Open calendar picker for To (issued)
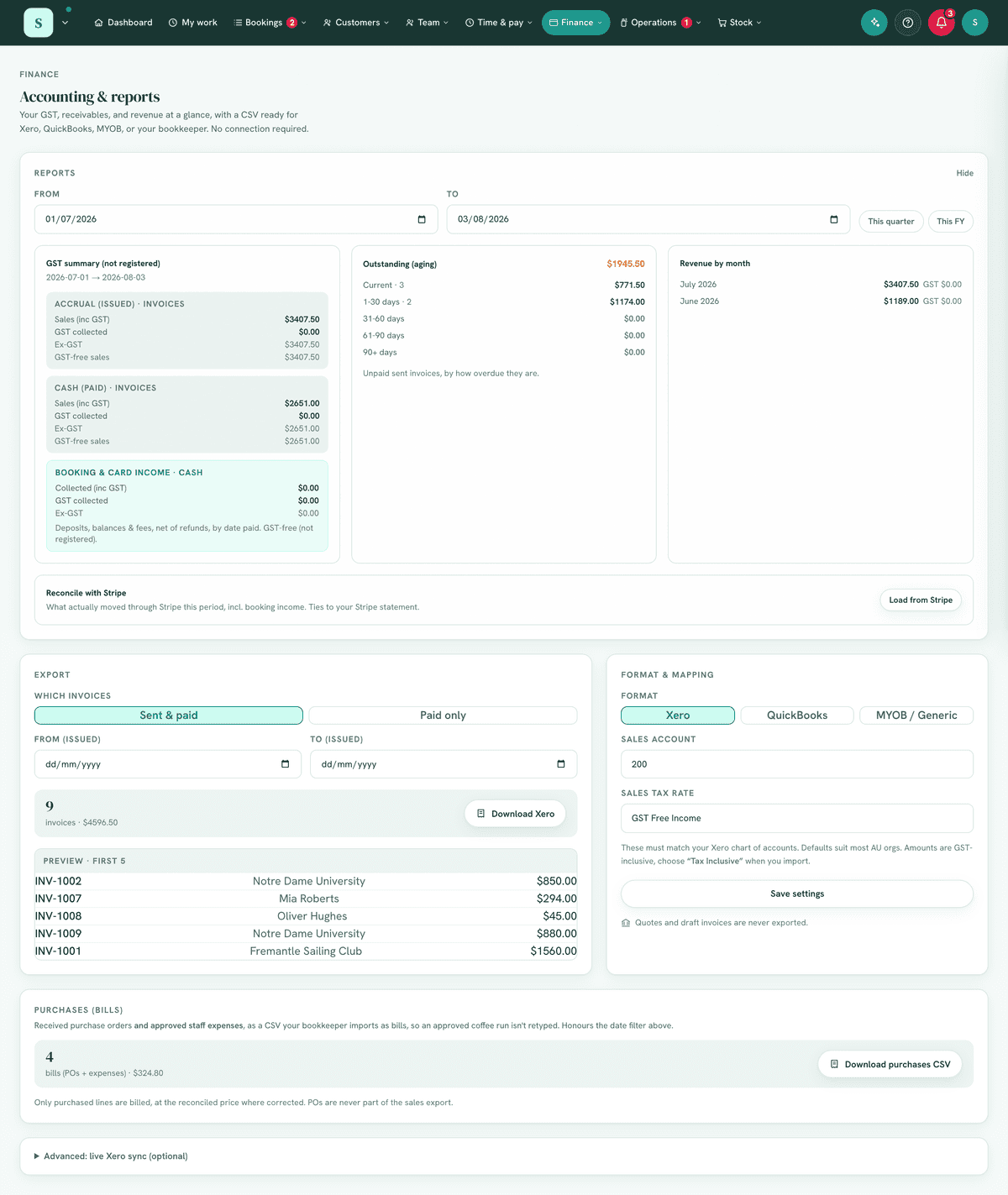1008x1195 pixels. pos(561,764)
